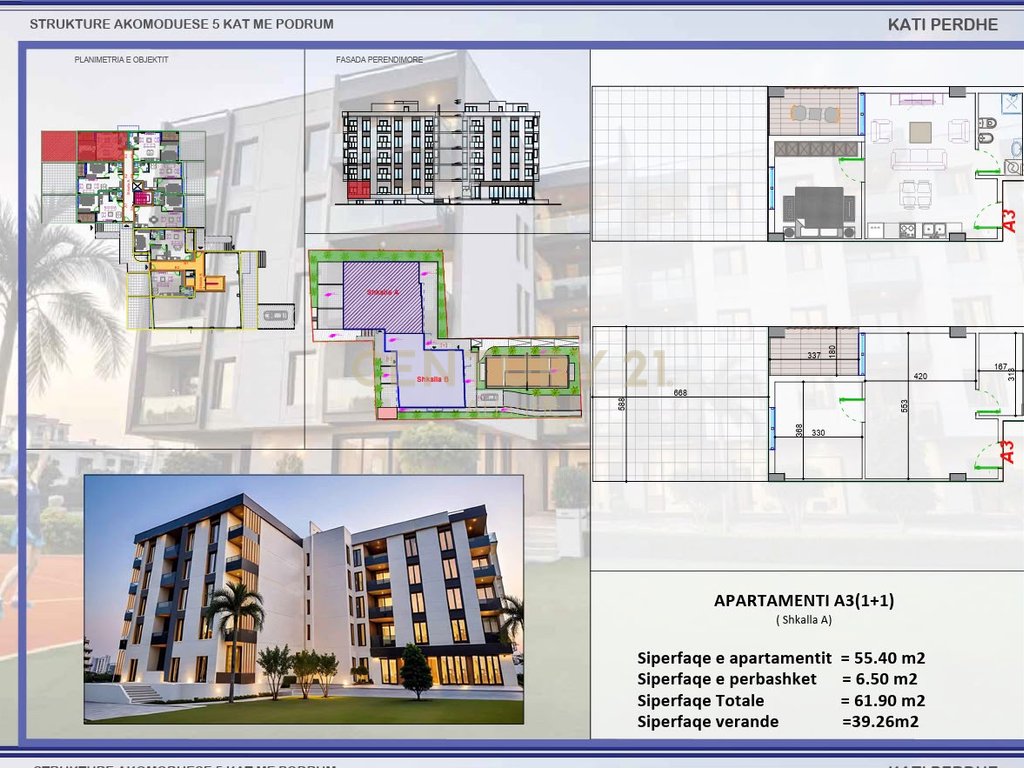This screenshot has height=768, width=1024.
Task: Select the "668" veranda width dimension
Action: point(680,392)
